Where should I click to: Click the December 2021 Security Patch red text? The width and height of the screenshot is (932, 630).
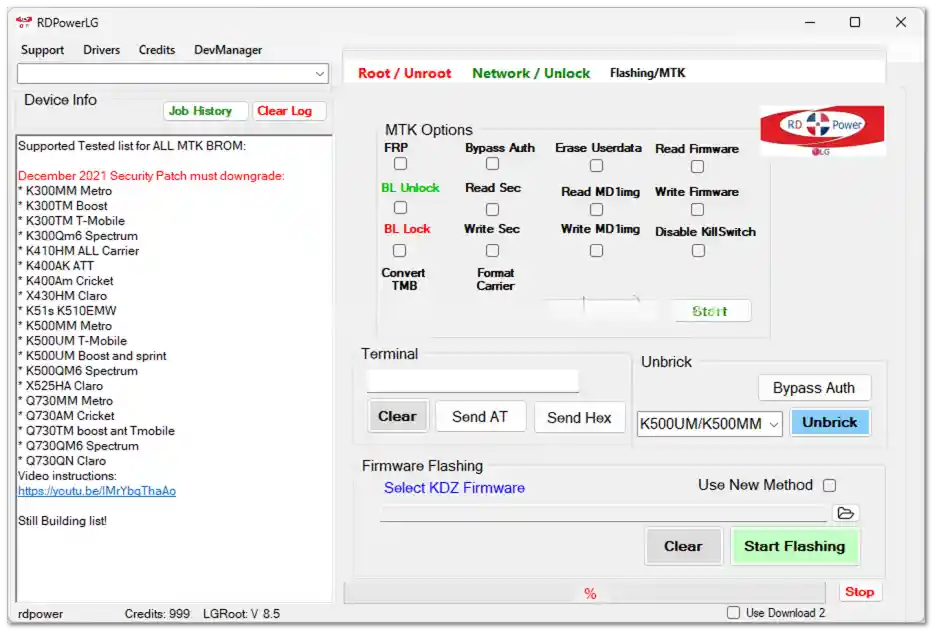(x=151, y=176)
